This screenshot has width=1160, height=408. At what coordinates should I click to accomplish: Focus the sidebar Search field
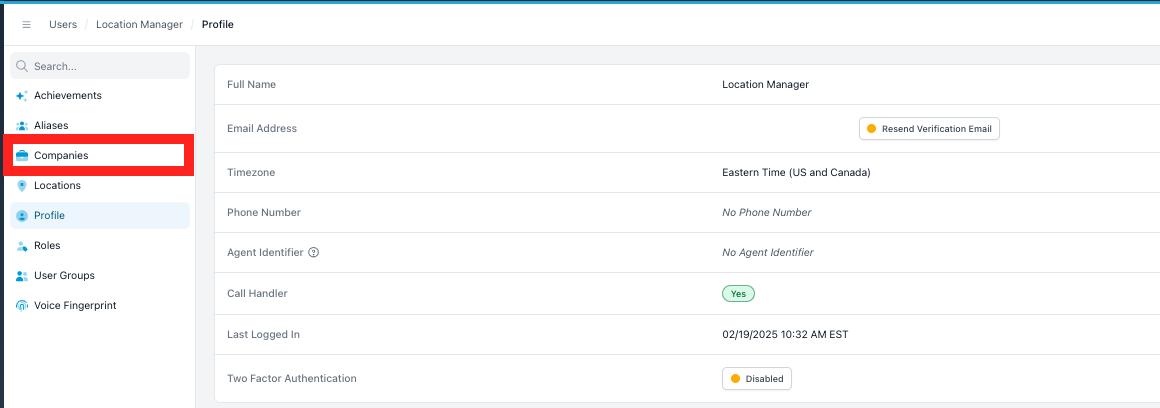pyautogui.click(x=100, y=66)
